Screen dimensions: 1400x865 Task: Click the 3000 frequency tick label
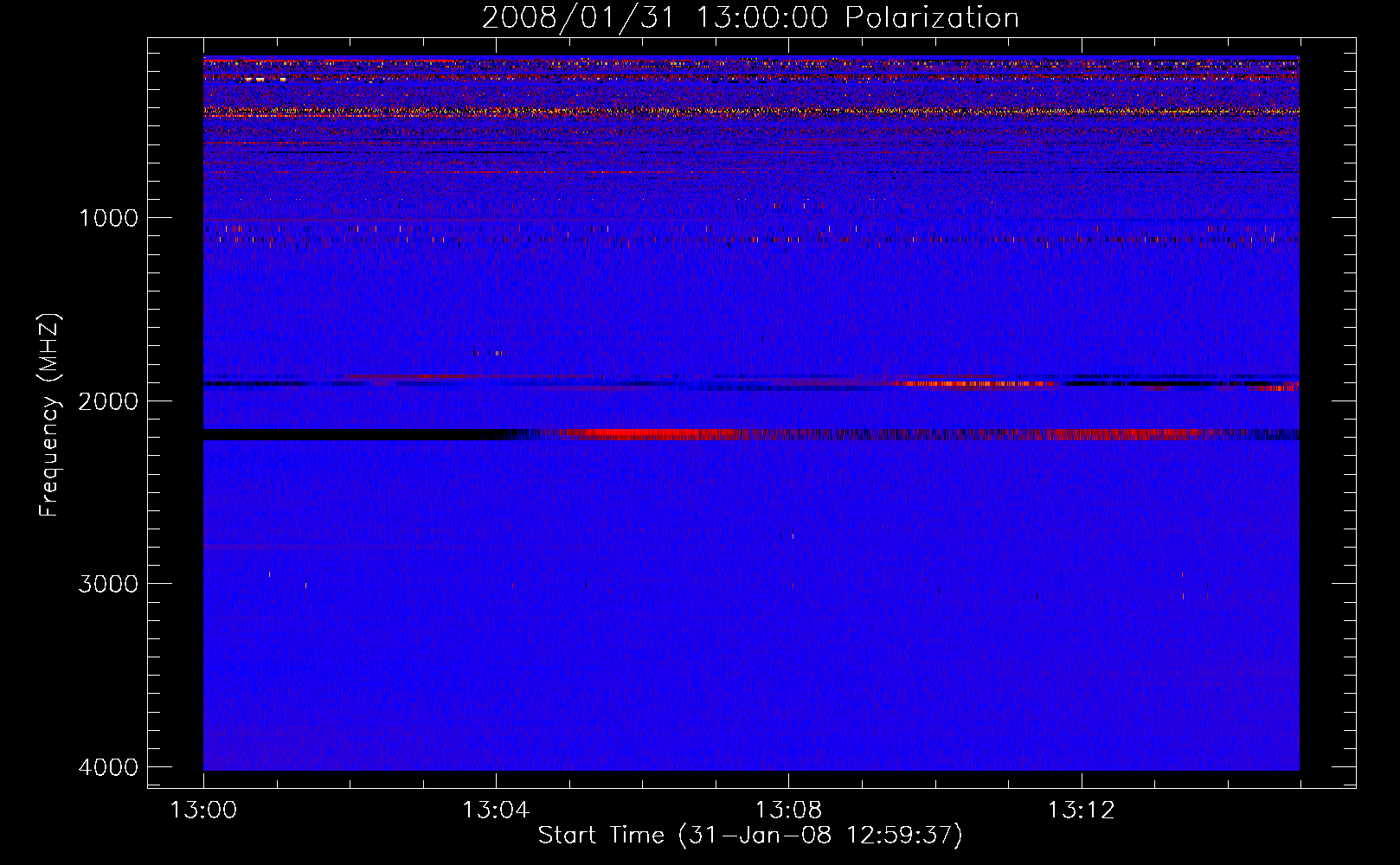(x=108, y=584)
